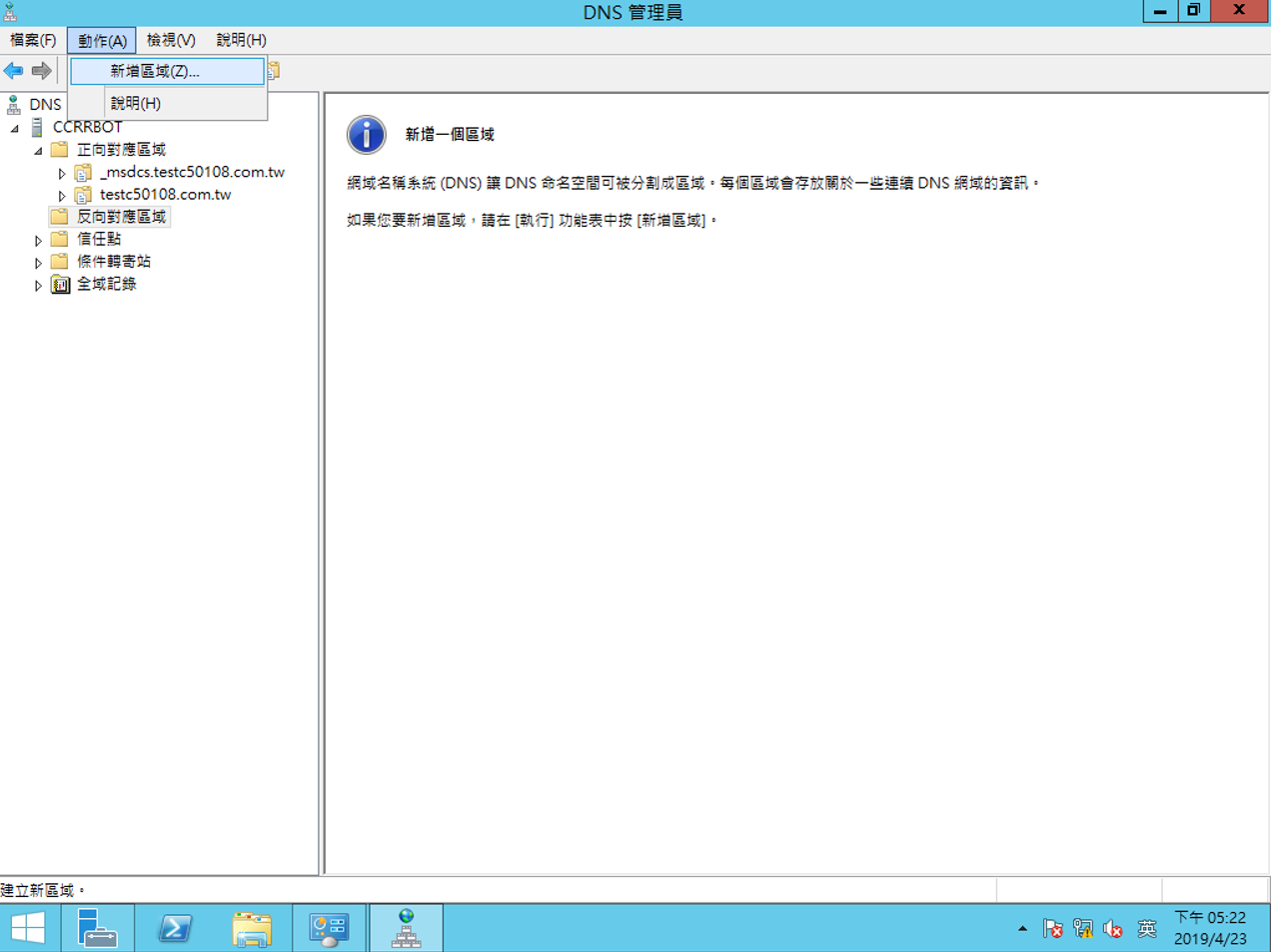Launch PowerShell from the taskbar
1272x952 pixels.
point(175,929)
